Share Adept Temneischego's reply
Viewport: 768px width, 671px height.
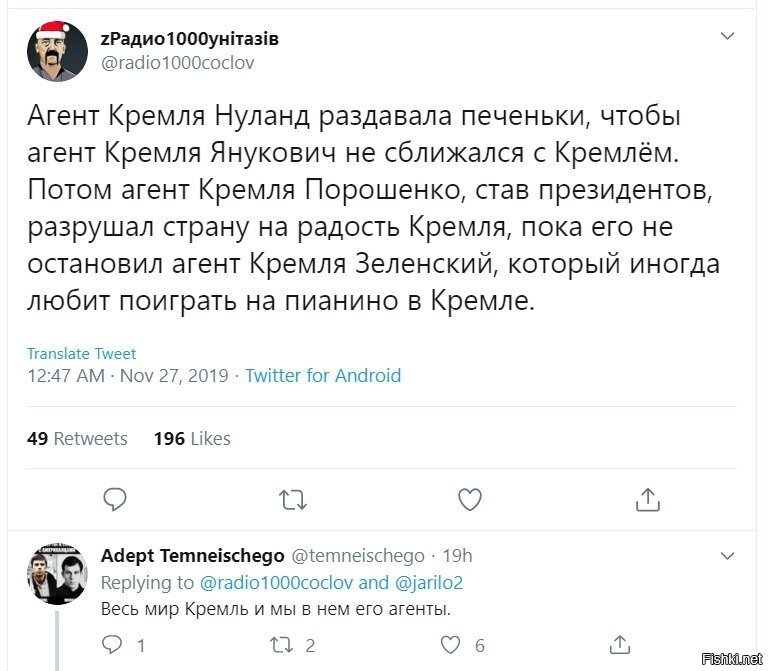click(619, 645)
